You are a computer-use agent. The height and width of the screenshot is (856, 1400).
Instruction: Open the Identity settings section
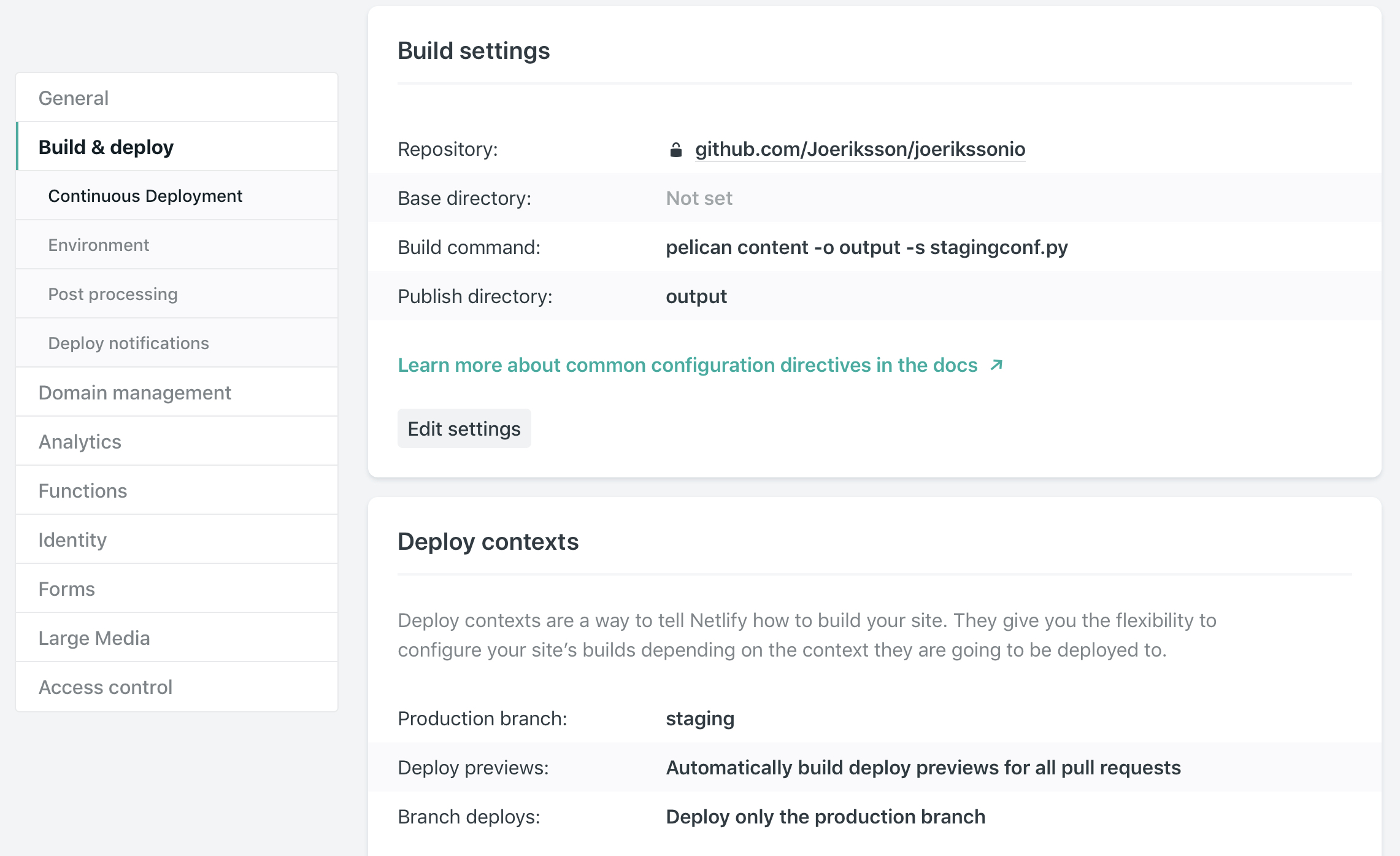pos(72,539)
